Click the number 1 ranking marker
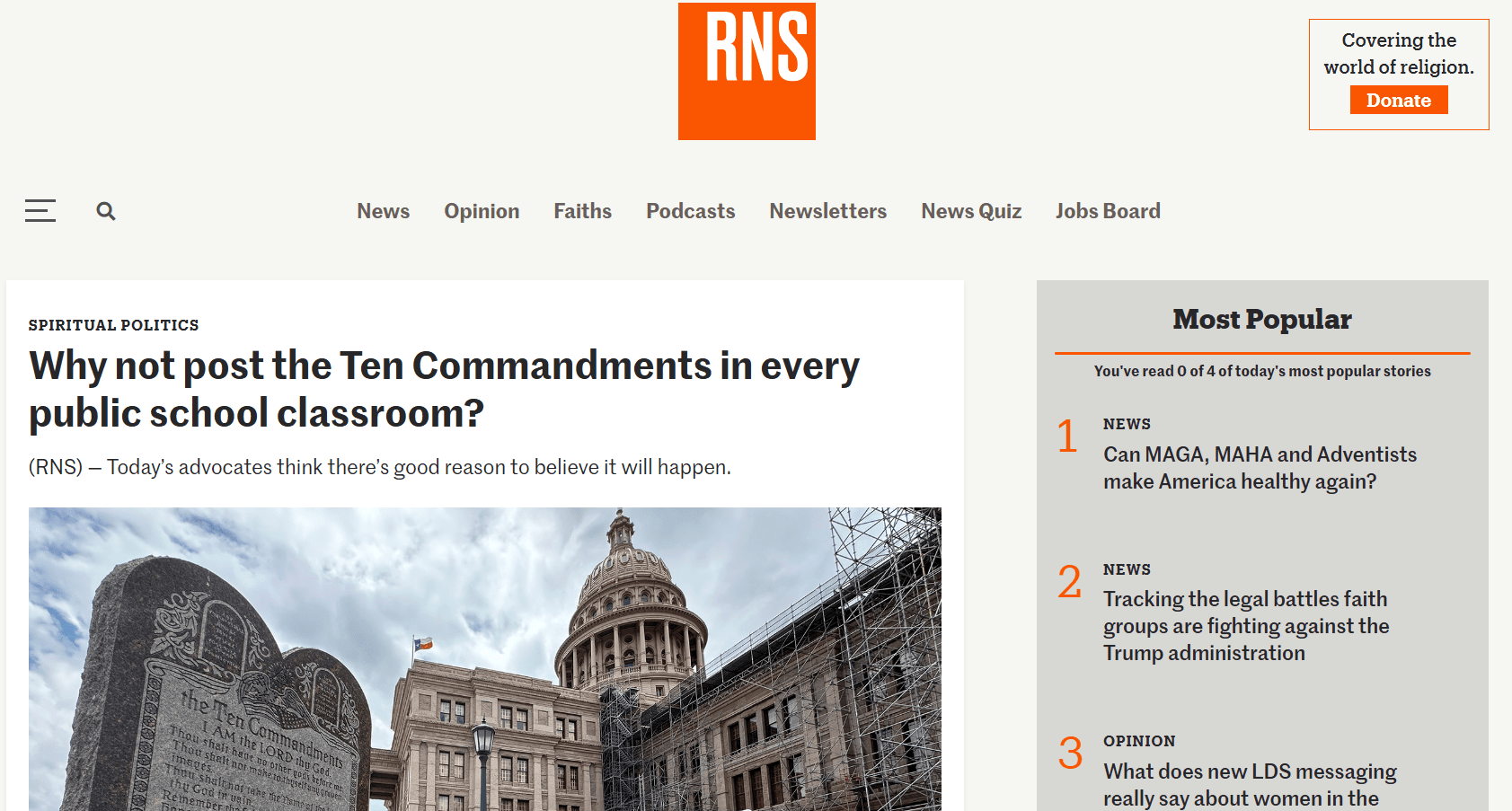Image resolution: width=1512 pixels, height=811 pixels. (x=1067, y=436)
